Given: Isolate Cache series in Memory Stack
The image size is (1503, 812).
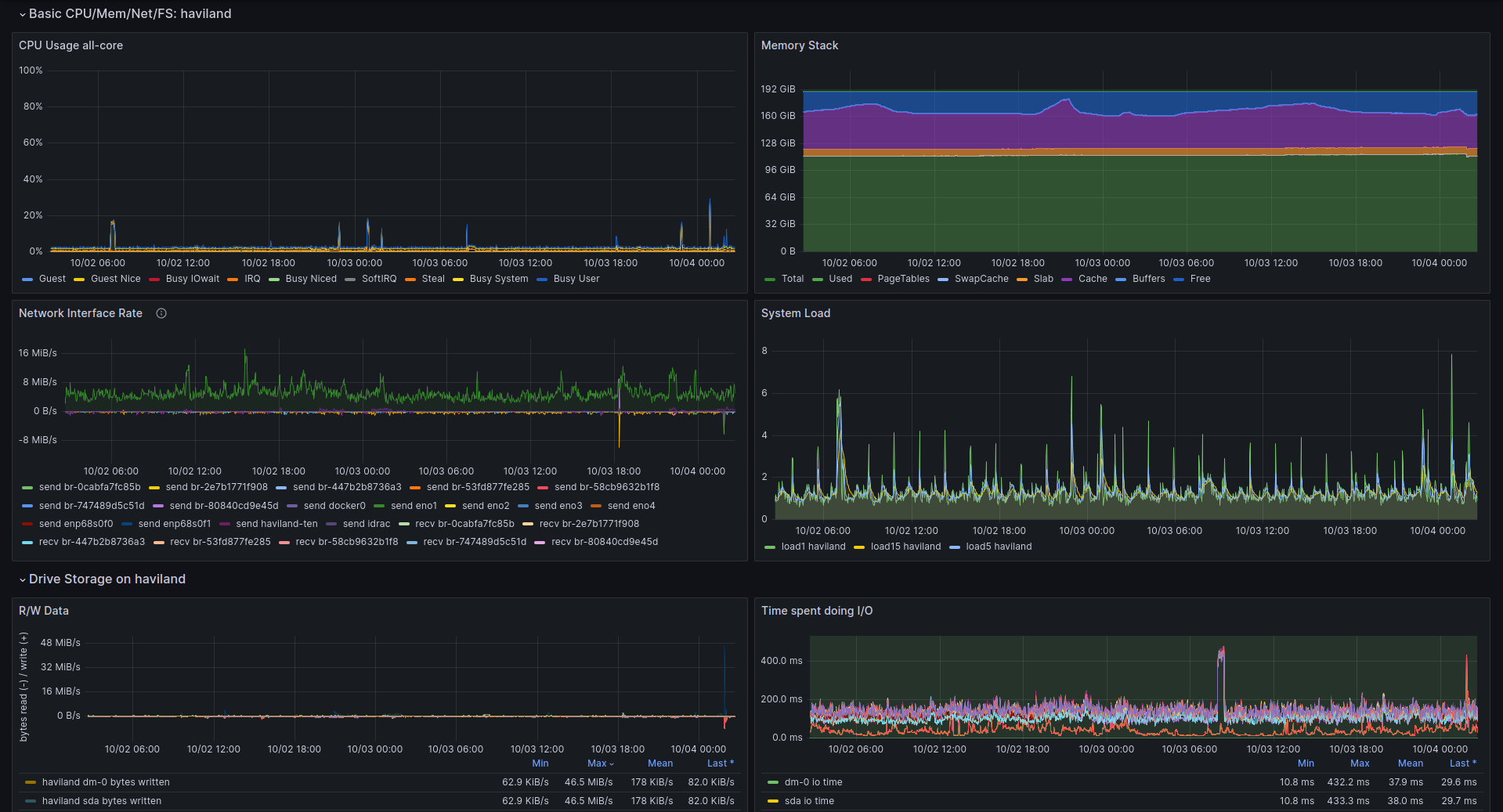Looking at the screenshot, I should point(1093,279).
